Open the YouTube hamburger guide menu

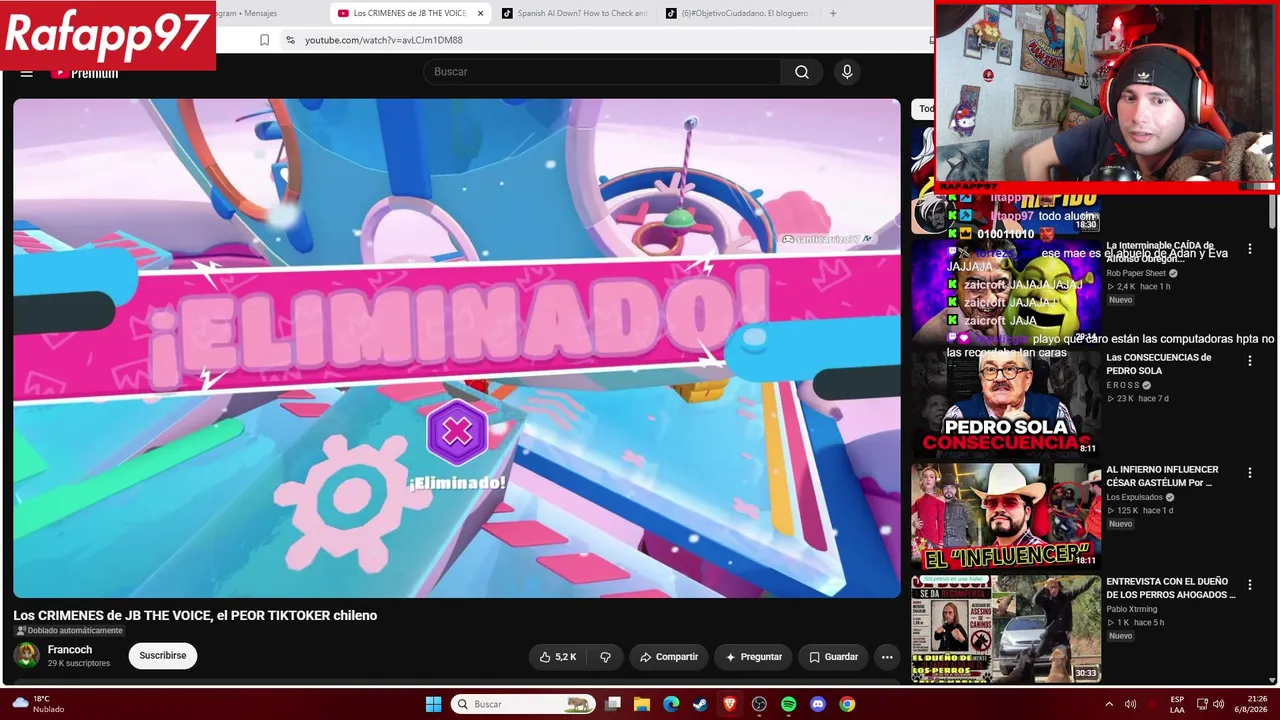(27, 72)
